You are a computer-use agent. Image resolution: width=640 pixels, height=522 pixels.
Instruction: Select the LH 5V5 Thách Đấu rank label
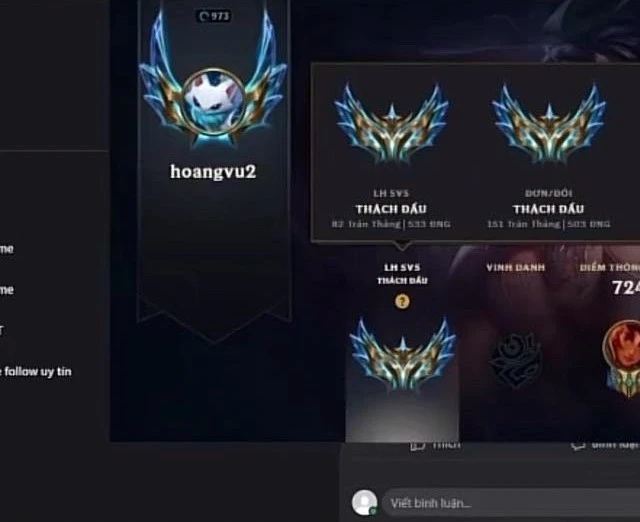coord(402,274)
